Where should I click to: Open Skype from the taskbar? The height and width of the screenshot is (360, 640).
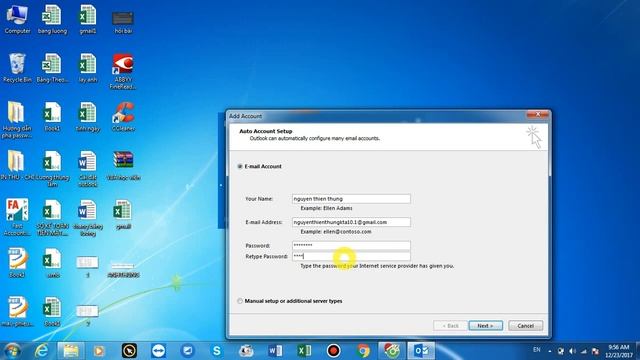pyautogui.click(x=217, y=351)
